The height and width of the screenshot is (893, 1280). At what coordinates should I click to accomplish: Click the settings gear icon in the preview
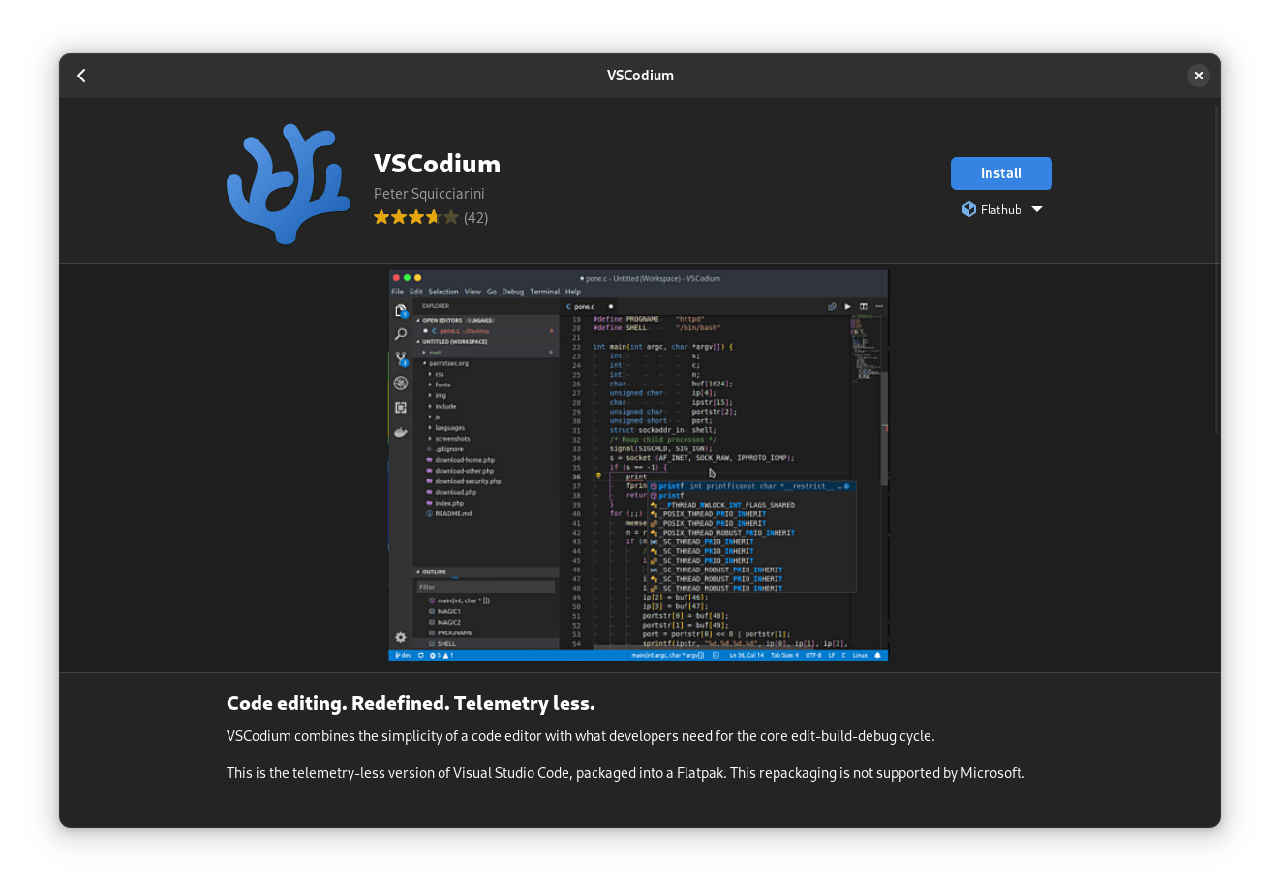click(401, 637)
